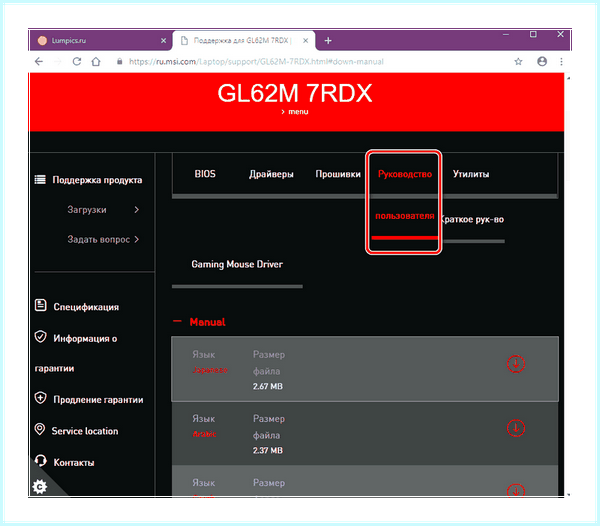
Task: Click the Japanese language label
Action: 210,370
